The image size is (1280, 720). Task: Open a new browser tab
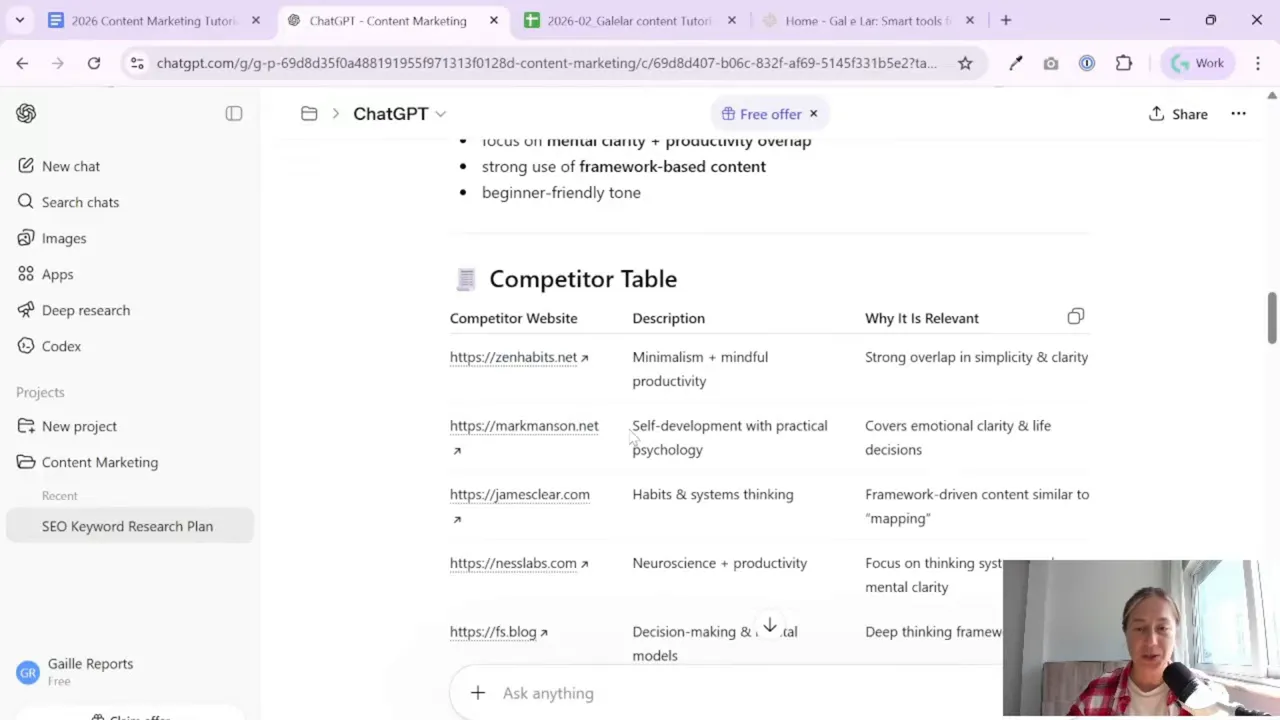point(1006,20)
